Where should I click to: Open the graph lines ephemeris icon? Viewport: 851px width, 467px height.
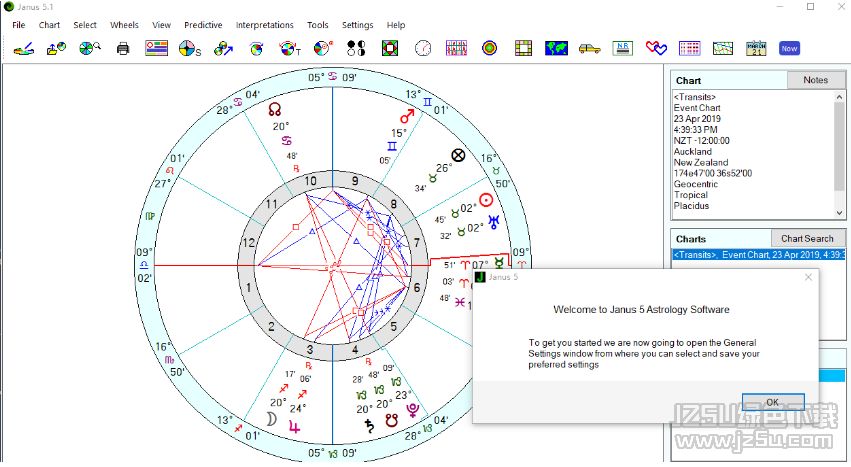point(723,48)
